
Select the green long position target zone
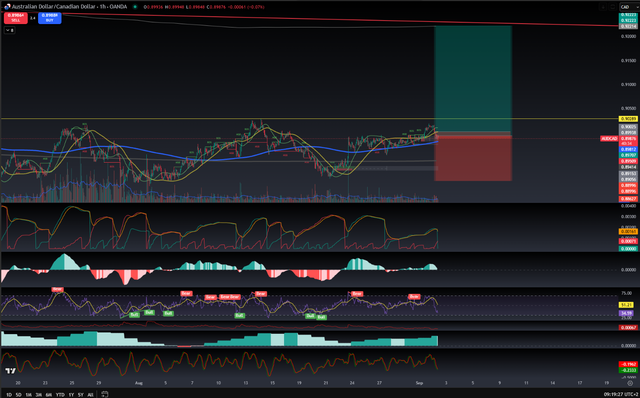pyautogui.click(x=473, y=79)
